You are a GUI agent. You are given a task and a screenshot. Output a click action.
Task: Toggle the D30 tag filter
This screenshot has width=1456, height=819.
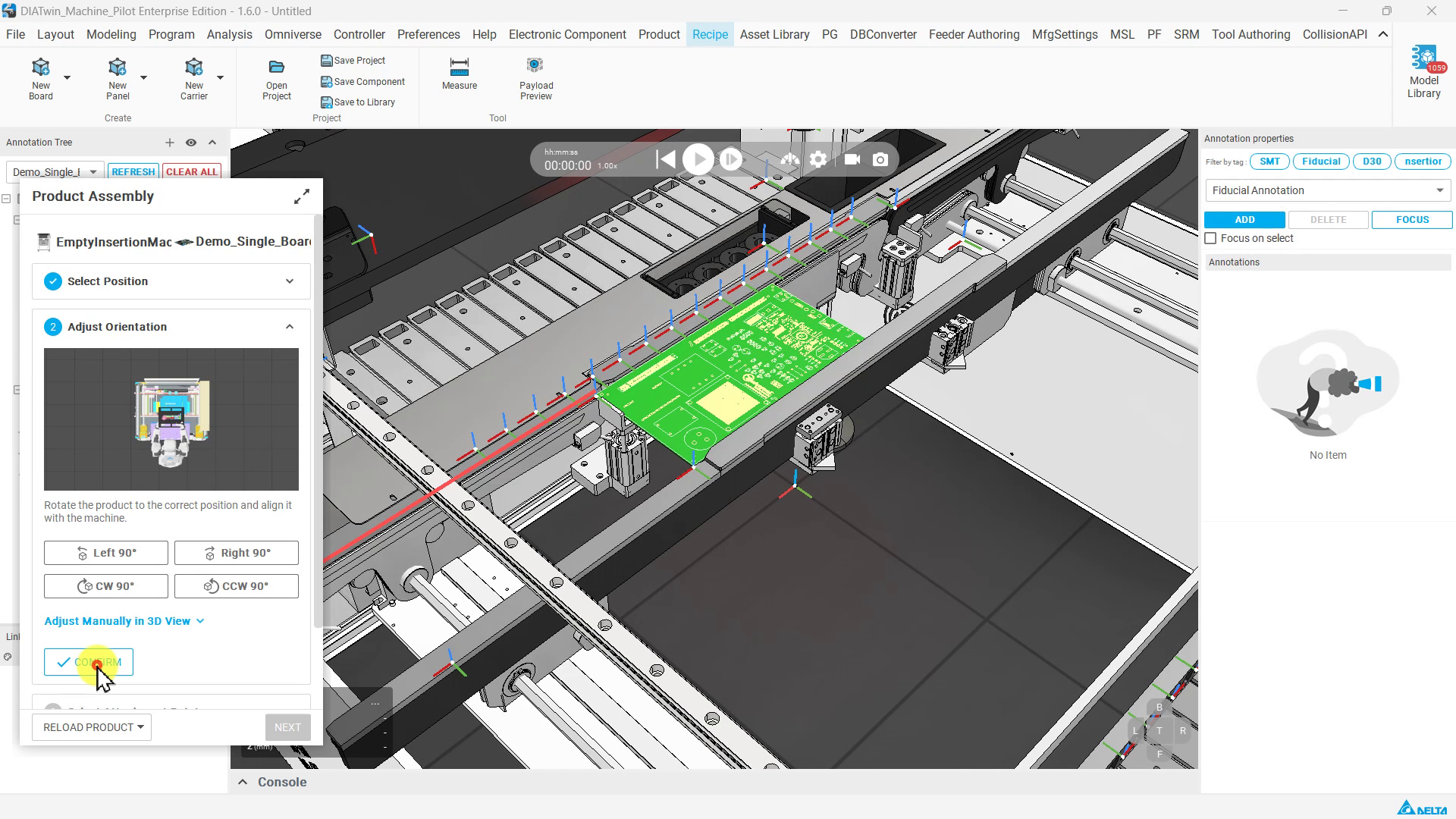(1372, 162)
